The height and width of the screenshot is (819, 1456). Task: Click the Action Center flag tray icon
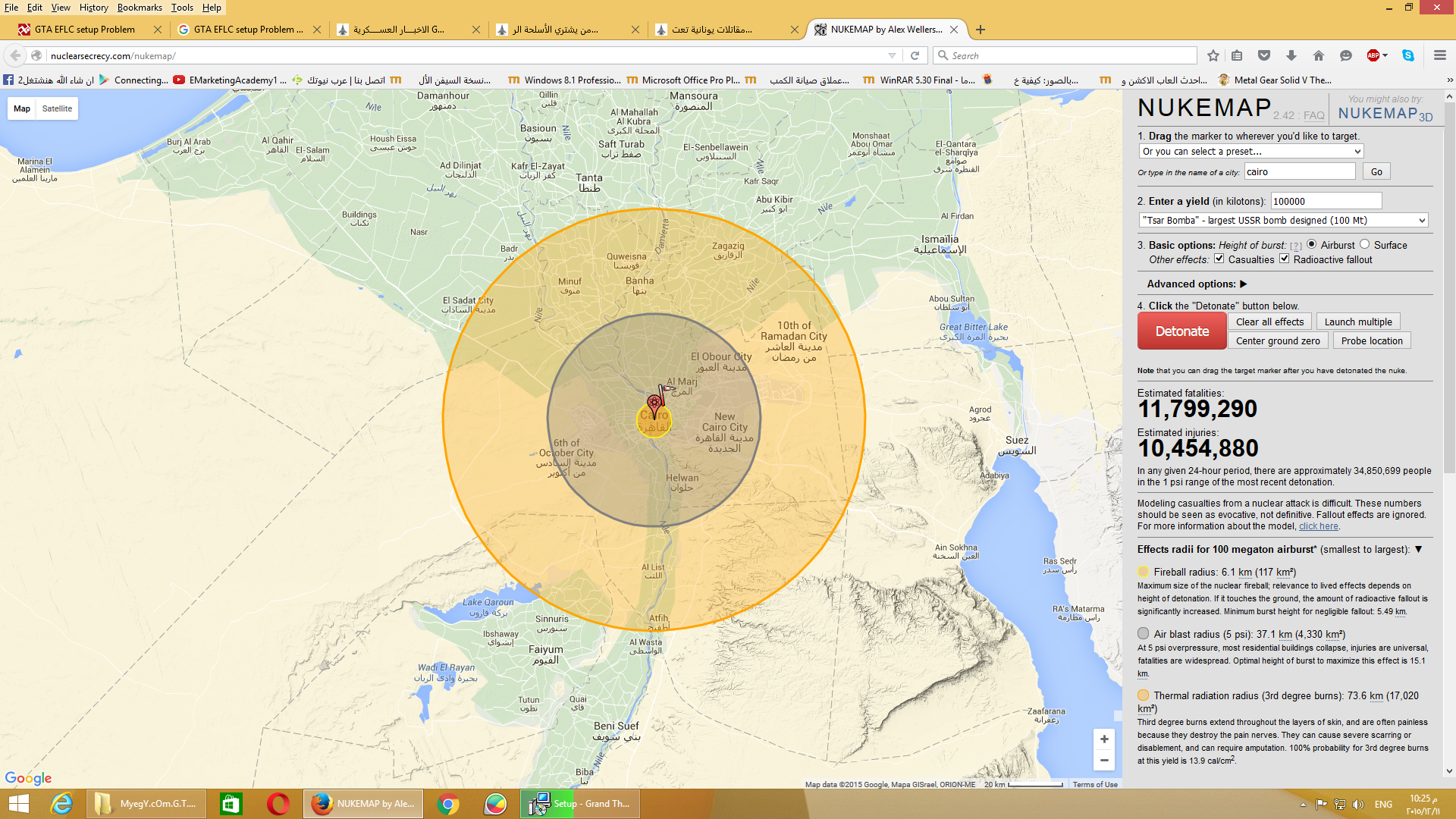pyautogui.click(x=1322, y=805)
